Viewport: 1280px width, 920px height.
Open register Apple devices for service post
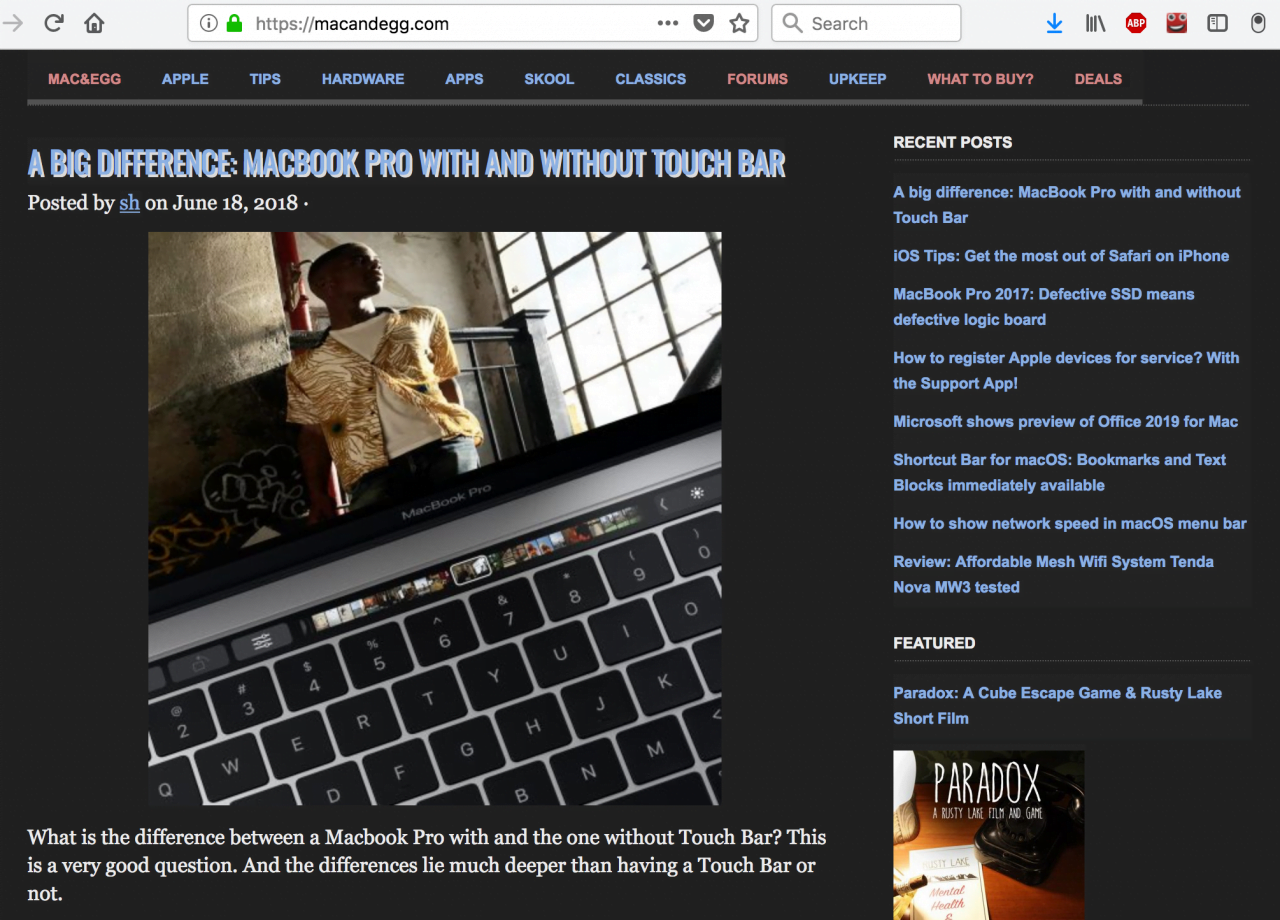pos(1066,370)
